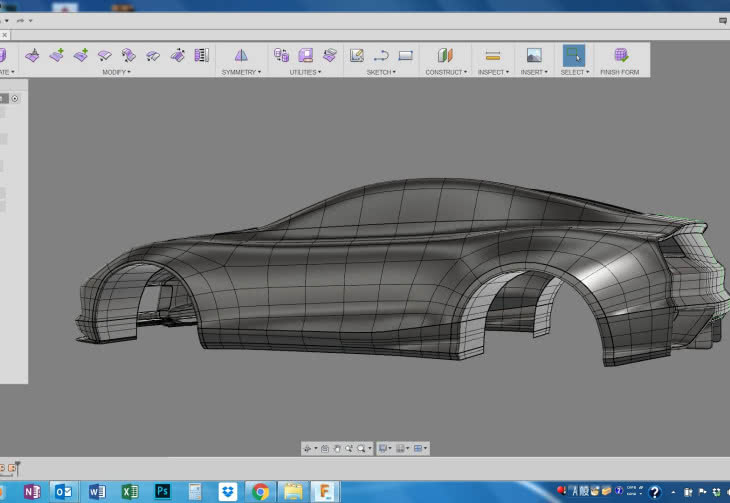Expand the INSPECT dropdown menu
Viewport: 730px width, 503px height.
(x=493, y=72)
